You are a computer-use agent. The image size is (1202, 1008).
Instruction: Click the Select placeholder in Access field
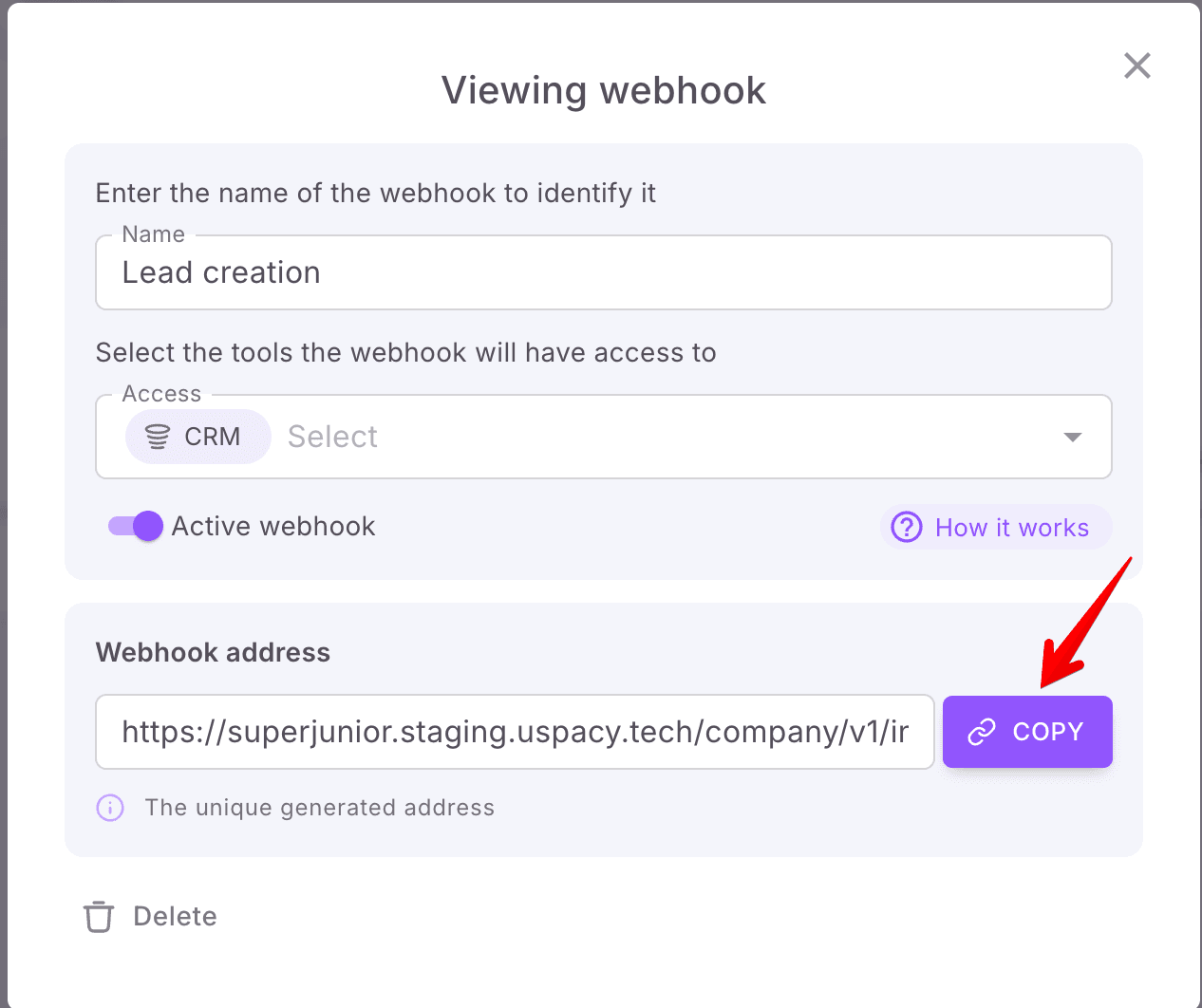coord(332,437)
